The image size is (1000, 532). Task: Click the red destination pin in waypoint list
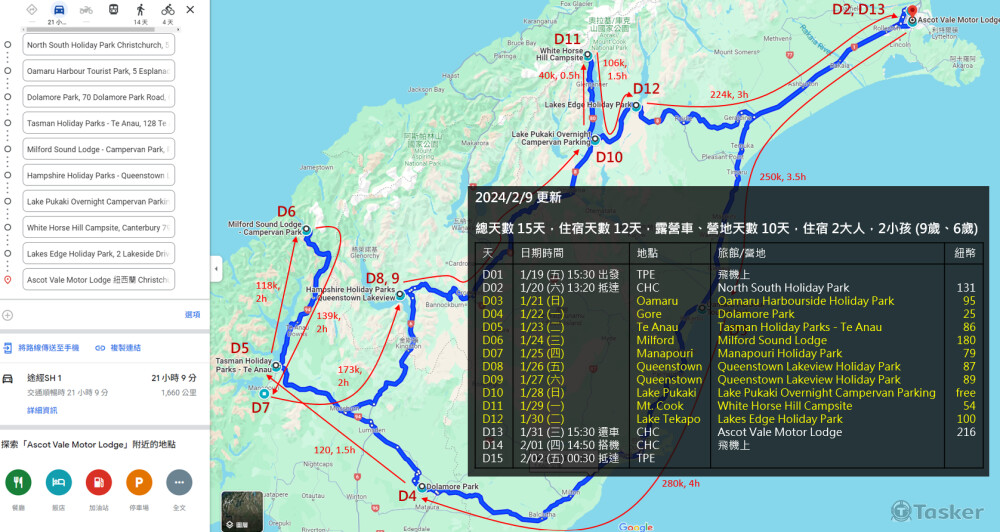(x=8, y=280)
